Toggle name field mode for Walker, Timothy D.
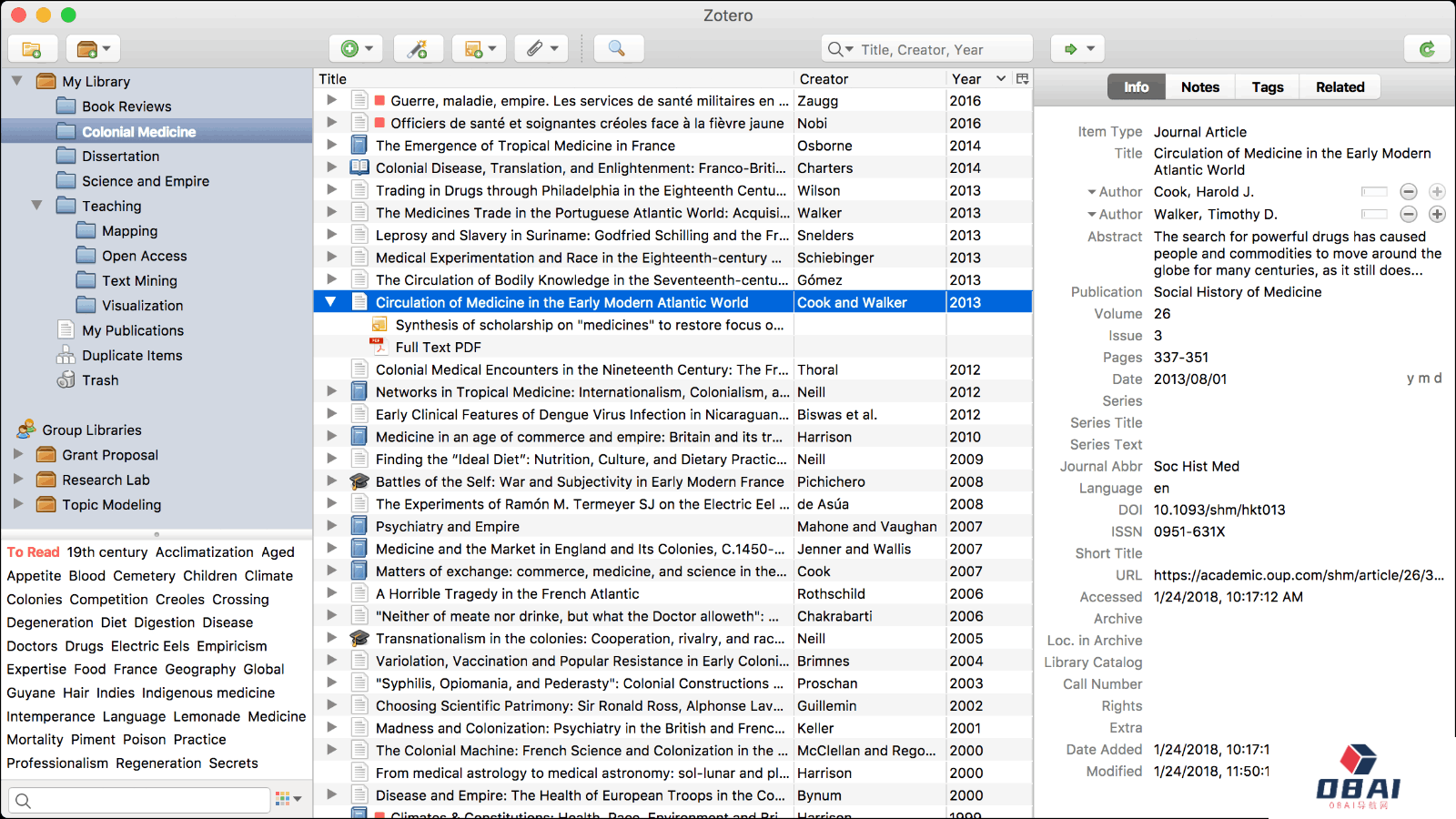This screenshot has width=1456, height=819. (x=1374, y=215)
